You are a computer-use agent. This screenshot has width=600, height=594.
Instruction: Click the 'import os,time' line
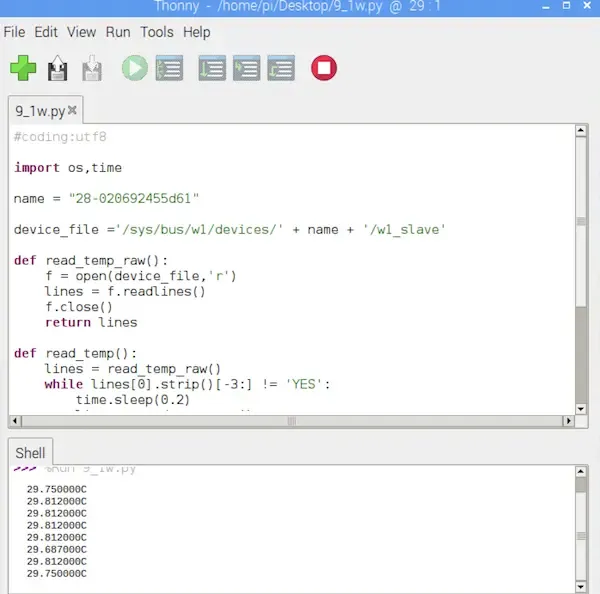68,168
